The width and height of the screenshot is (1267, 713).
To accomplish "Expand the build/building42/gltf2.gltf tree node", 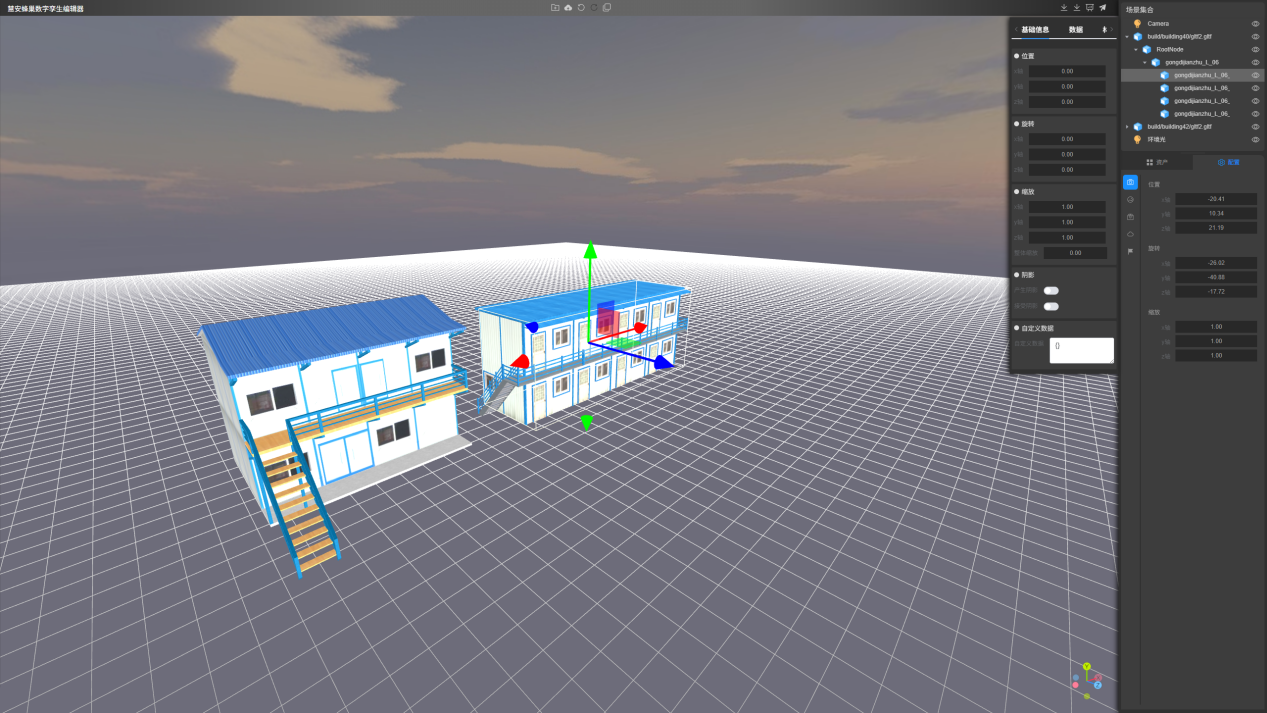I will [1127, 127].
